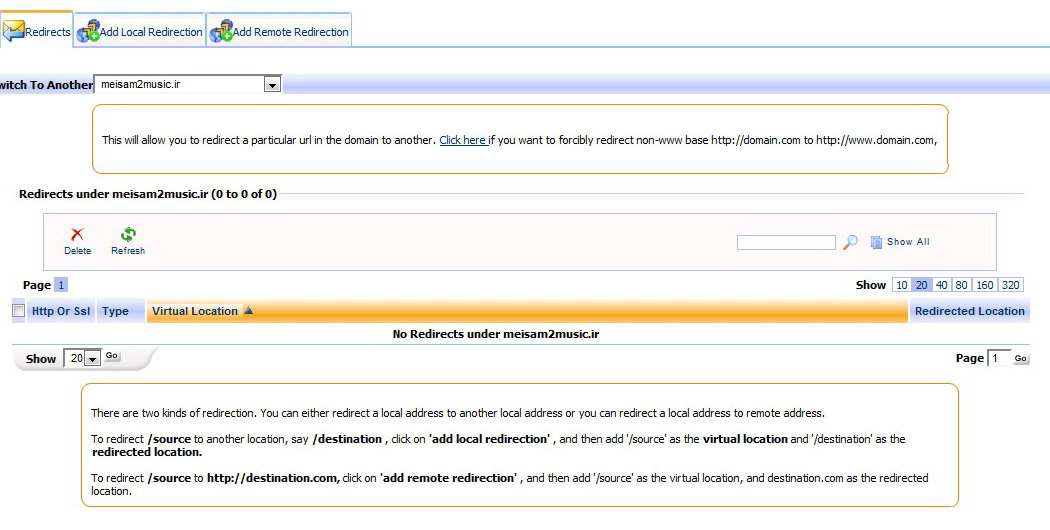Click the red X Delete icon
Viewport: 1050px width, 530px height.
click(x=77, y=234)
